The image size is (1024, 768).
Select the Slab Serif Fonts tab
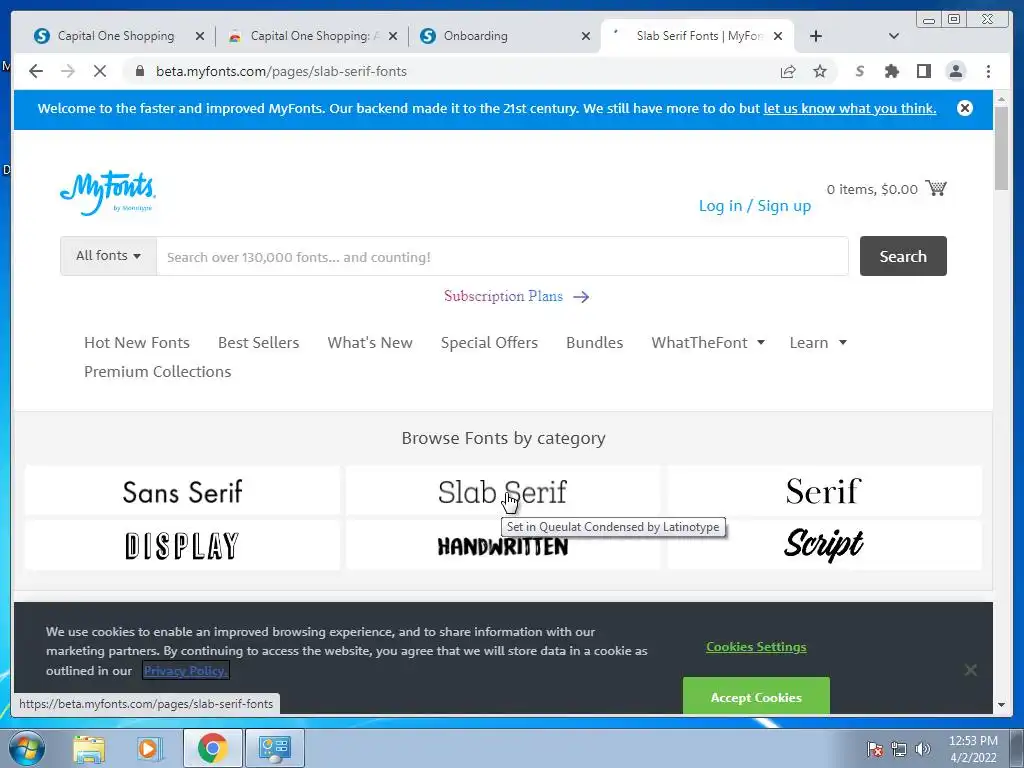click(x=696, y=36)
